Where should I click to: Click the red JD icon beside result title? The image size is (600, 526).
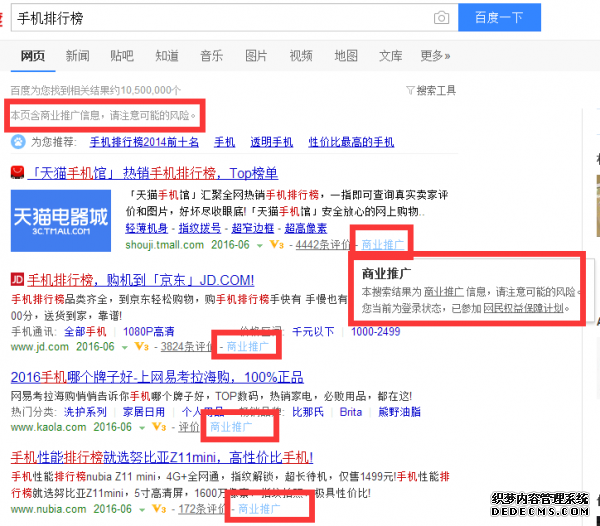pyautogui.click(x=17, y=278)
